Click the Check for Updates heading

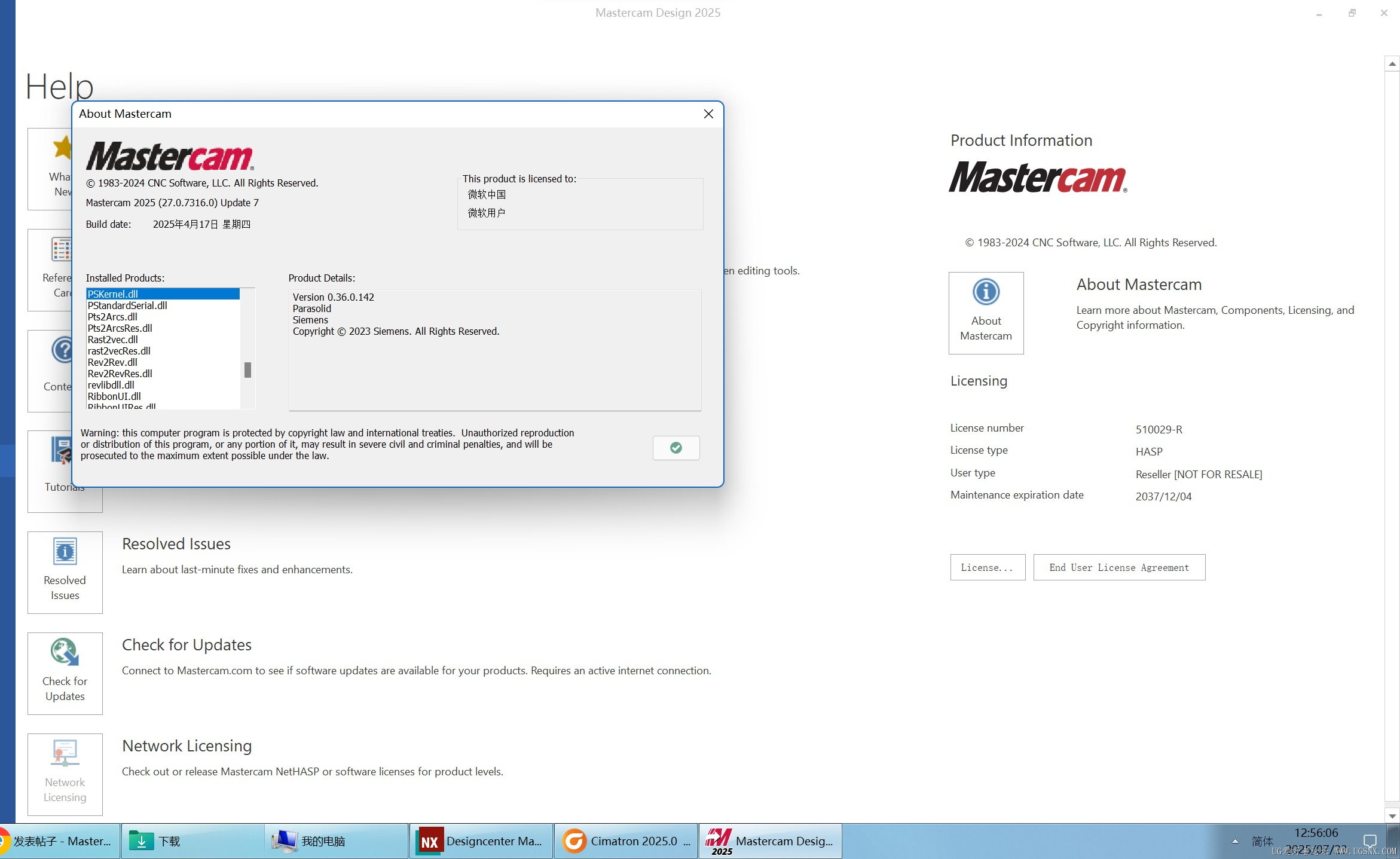point(187,645)
